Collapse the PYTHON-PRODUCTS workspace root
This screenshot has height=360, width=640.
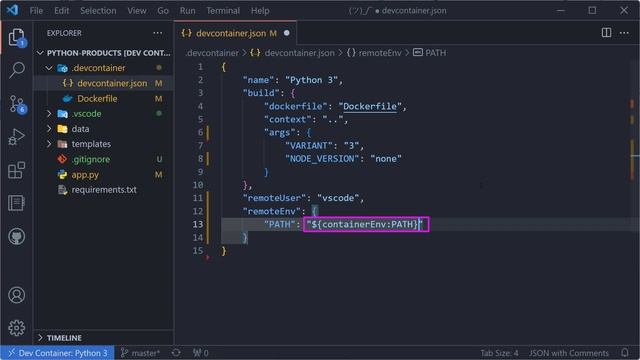[103, 53]
